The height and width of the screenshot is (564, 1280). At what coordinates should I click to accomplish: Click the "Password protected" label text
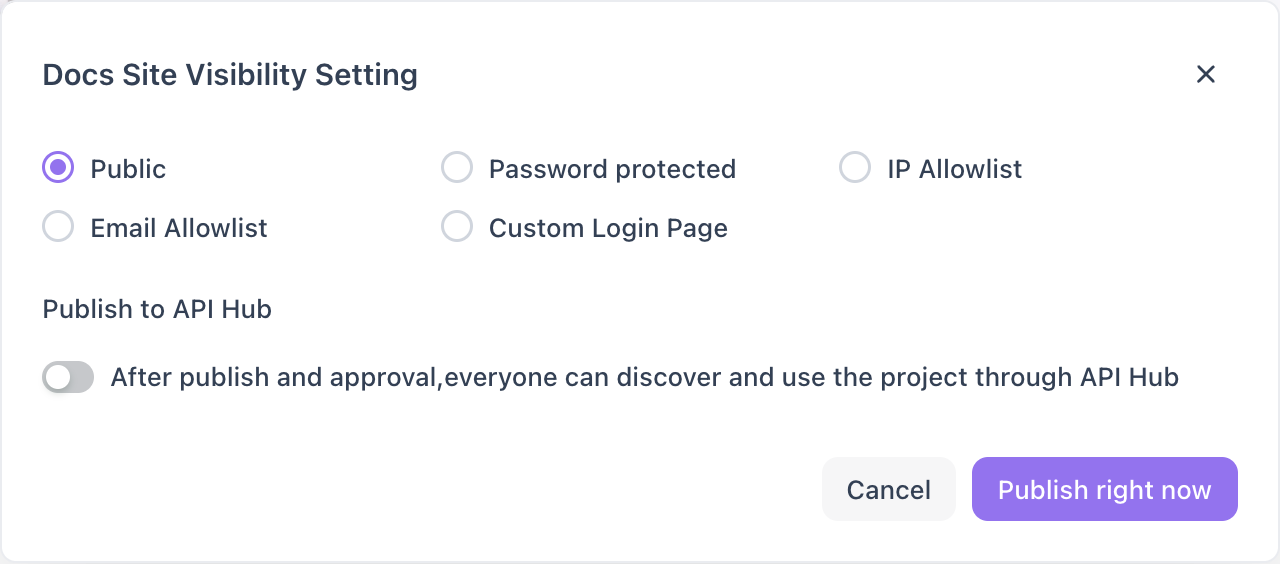[x=612, y=169]
